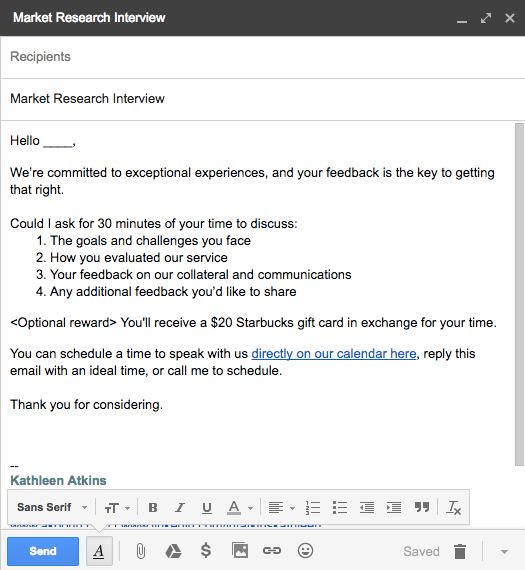Click the Recipients field
This screenshot has height=570, width=525.
click(x=262, y=57)
